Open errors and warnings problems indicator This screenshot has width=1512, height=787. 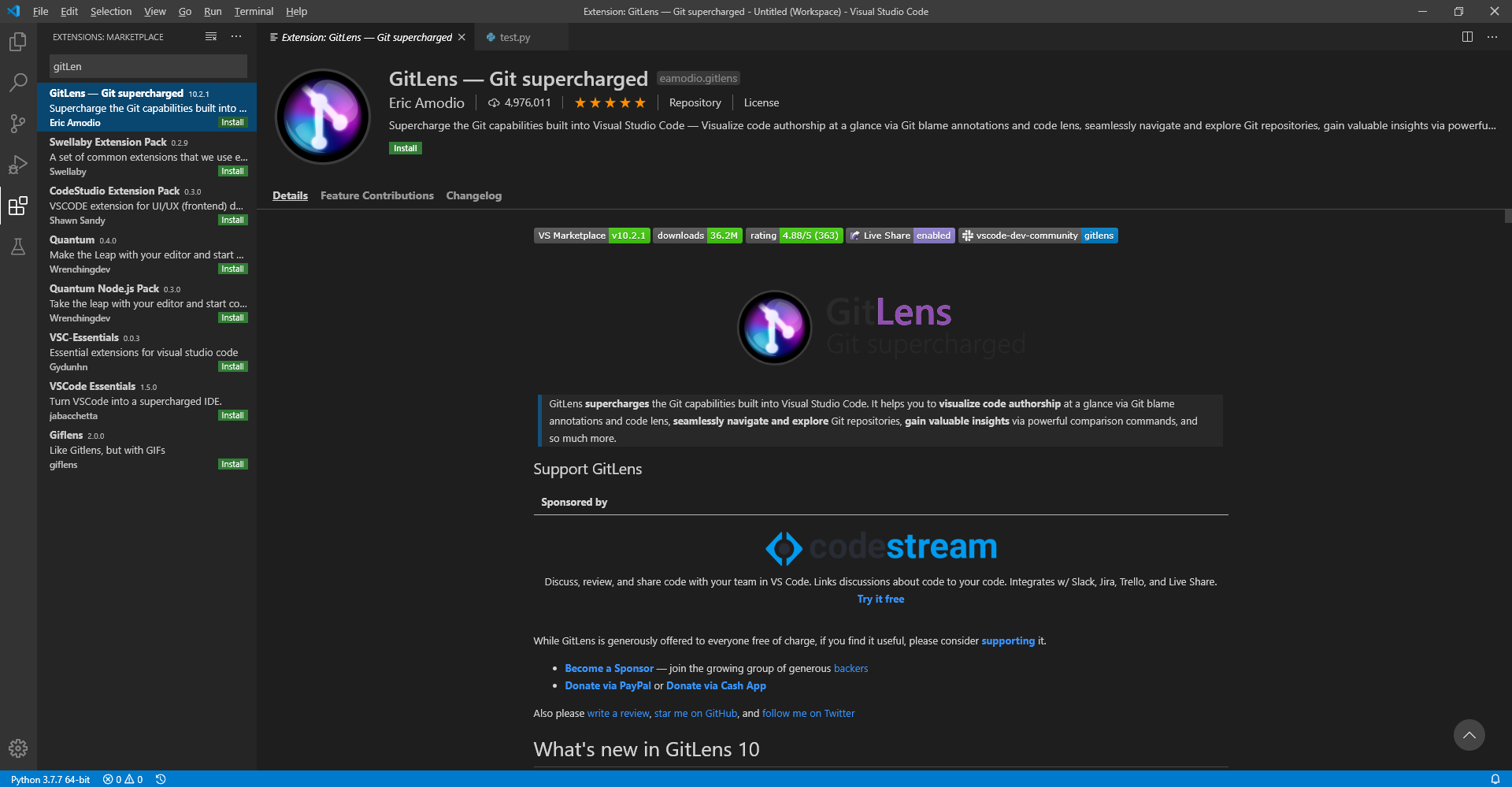[x=123, y=779]
